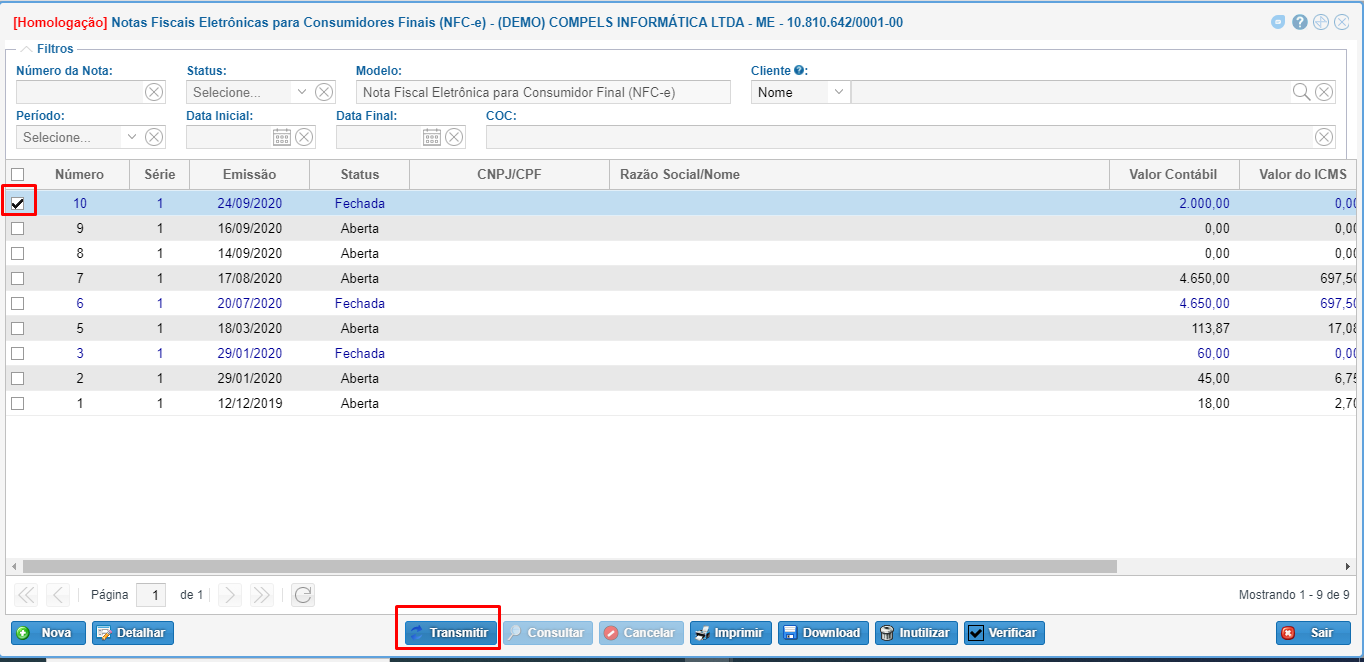Click the Cliente name text field
Viewport: 1364px width, 662px height.
click(x=1070, y=92)
